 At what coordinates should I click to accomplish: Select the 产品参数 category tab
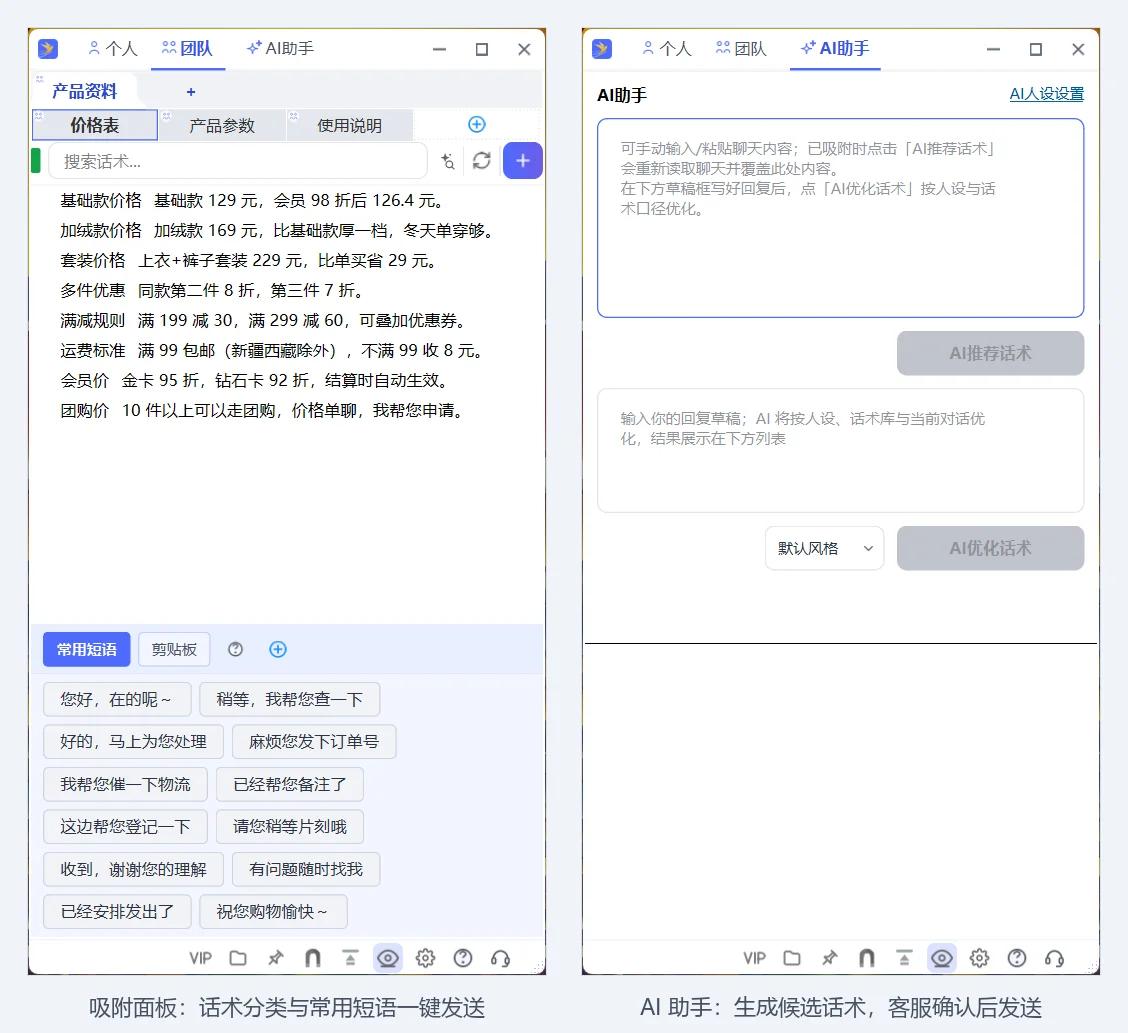coord(222,125)
